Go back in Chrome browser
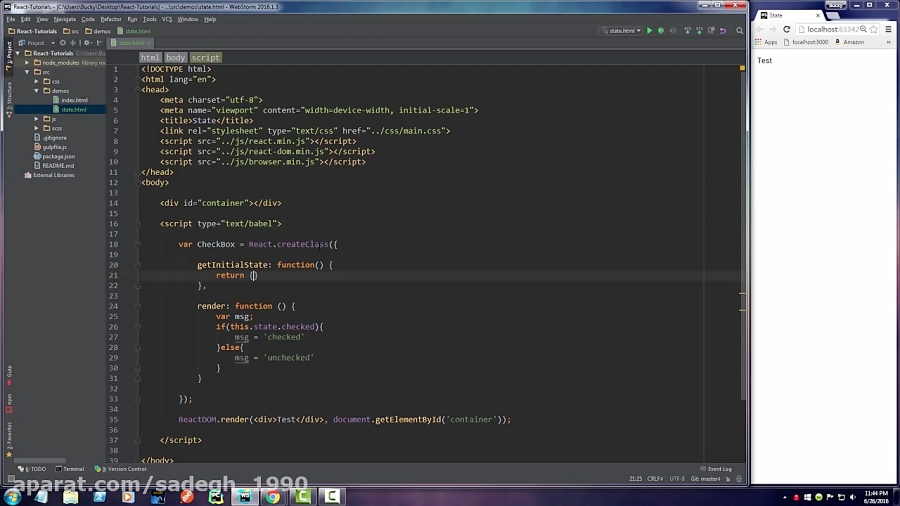Screen dimensions: 900x506 coord(760,29)
